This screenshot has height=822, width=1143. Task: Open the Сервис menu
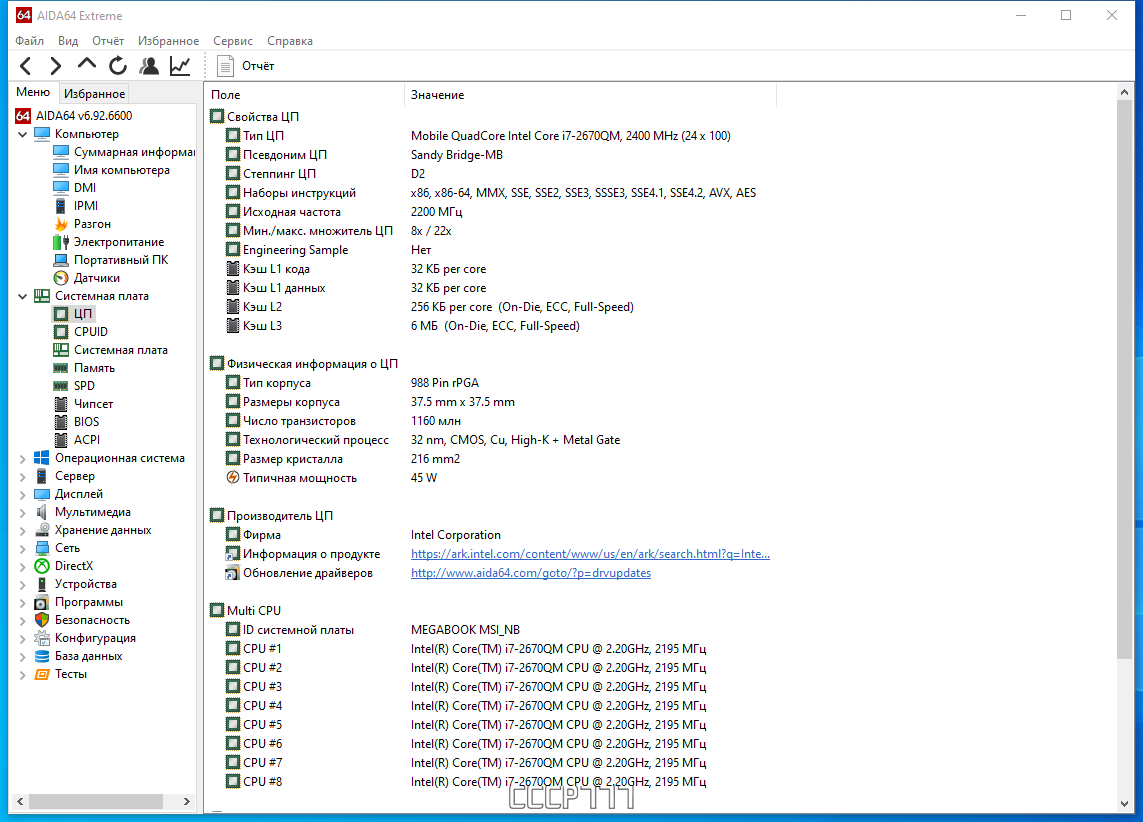click(233, 41)
